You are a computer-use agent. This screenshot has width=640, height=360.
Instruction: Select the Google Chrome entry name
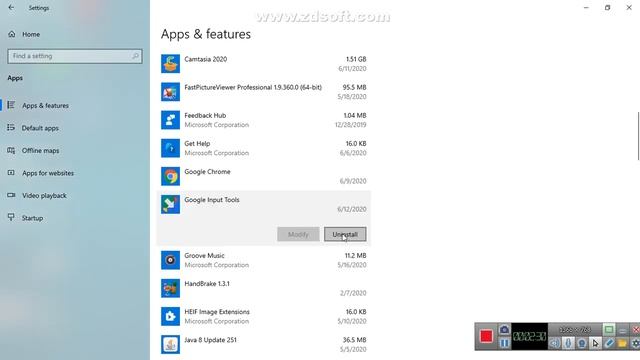click(x=207, y=172)
